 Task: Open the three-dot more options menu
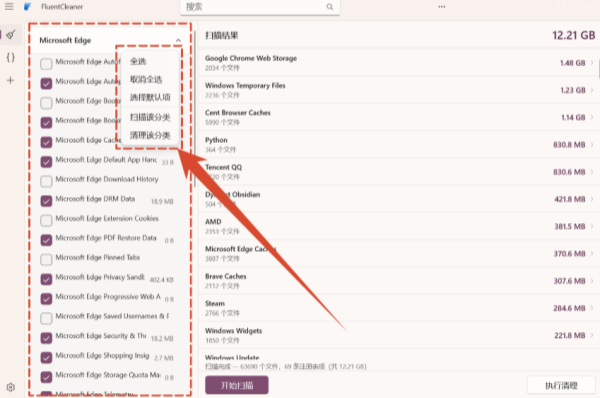coord(442,7)
